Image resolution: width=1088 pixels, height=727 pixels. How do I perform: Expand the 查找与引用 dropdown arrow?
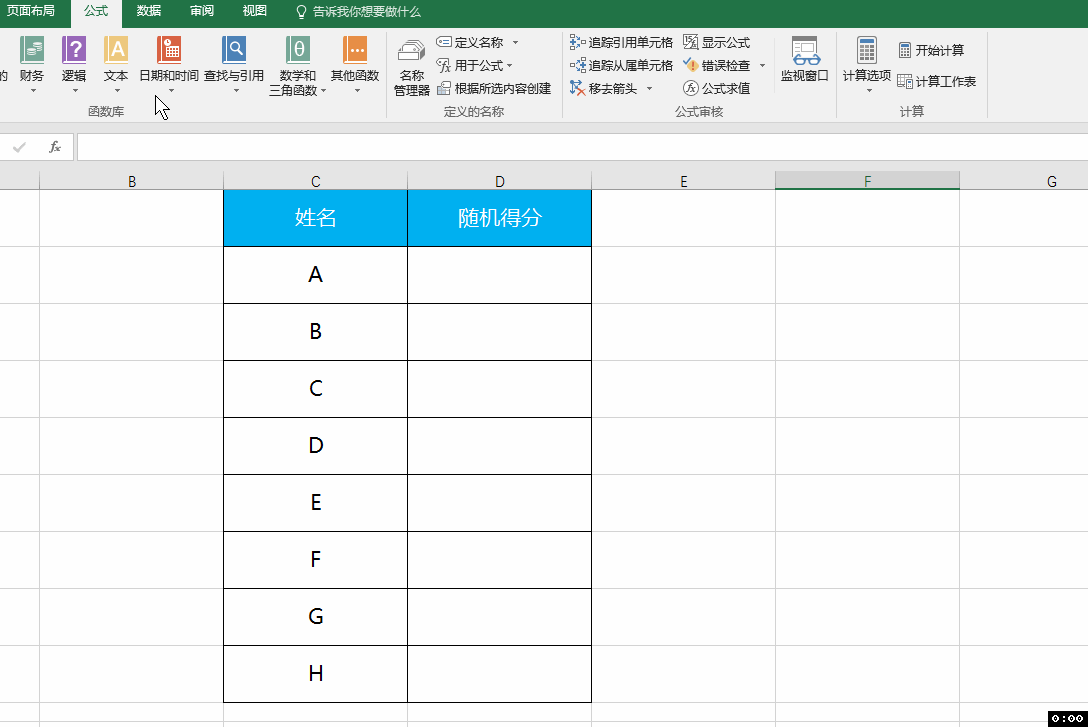[236, 90]
